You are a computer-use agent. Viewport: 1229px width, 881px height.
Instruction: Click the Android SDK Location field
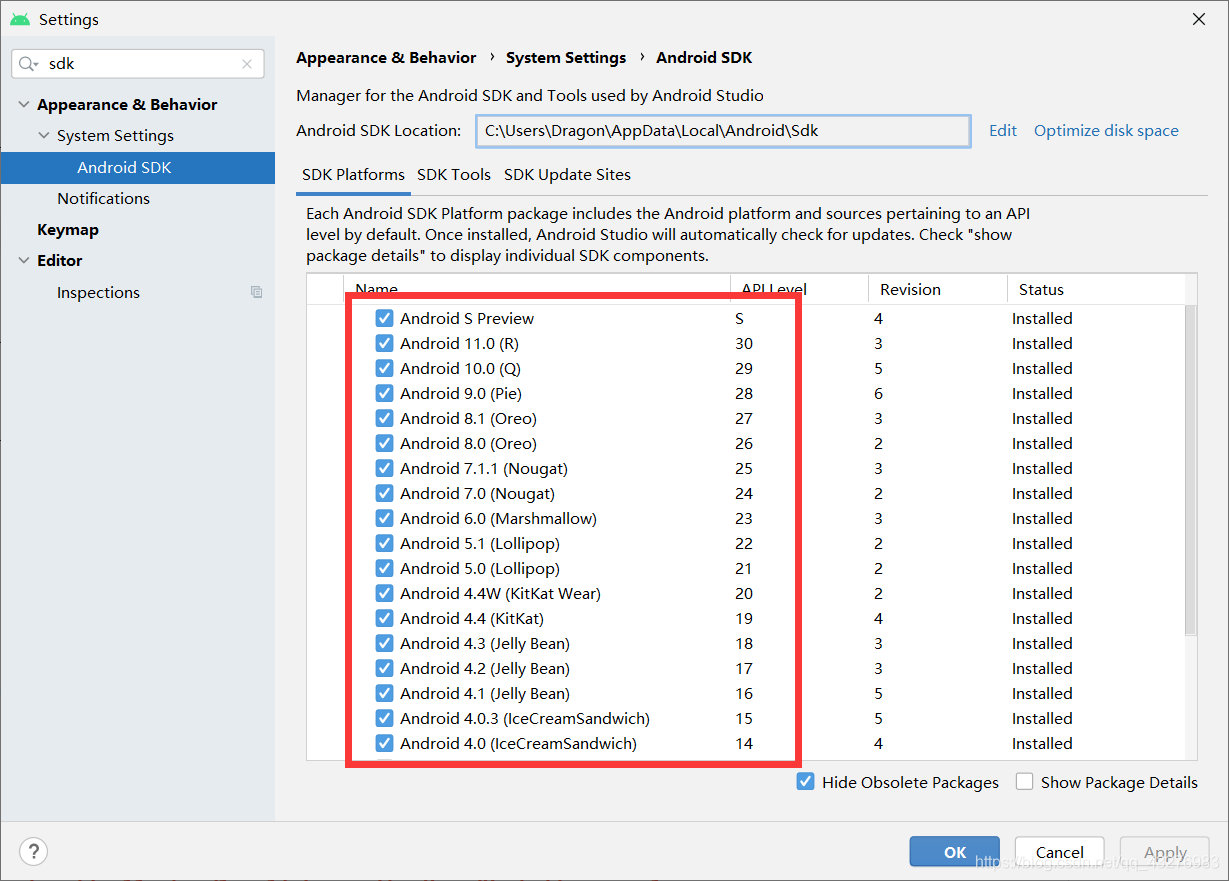click(x=722, y=130)
